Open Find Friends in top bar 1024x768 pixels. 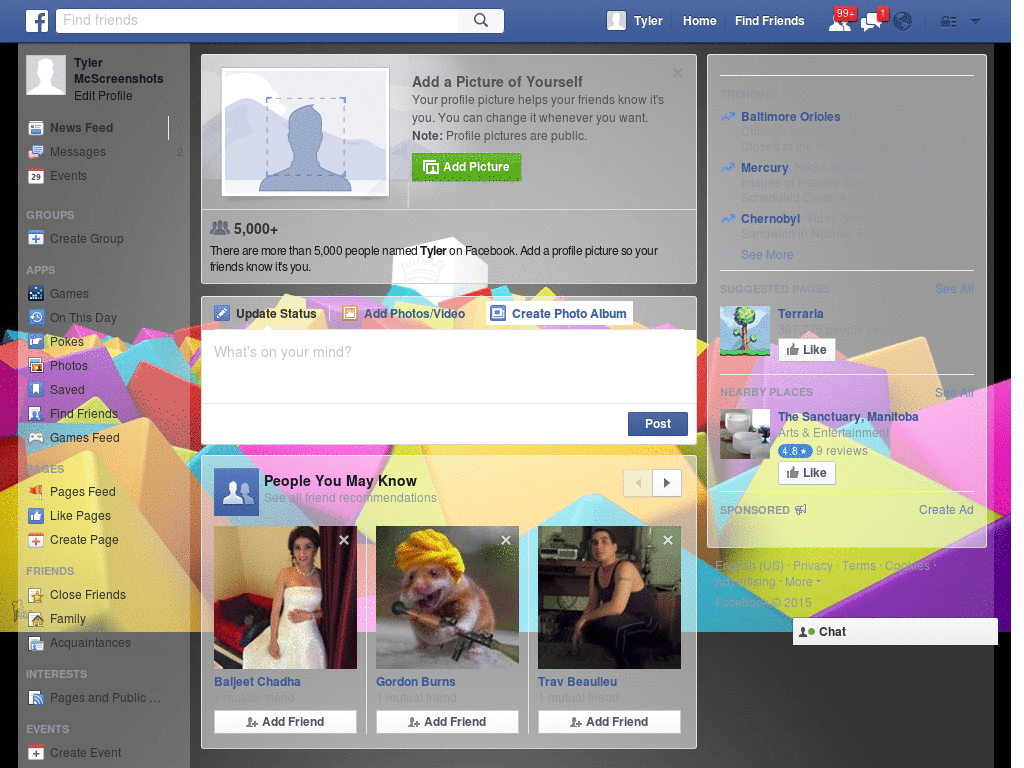tap(769, 21)
